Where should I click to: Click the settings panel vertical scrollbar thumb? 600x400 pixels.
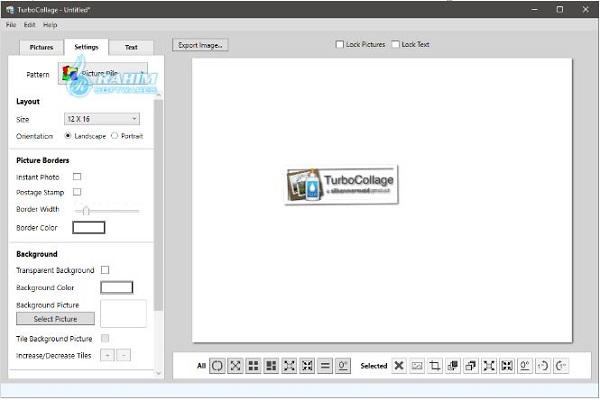[x=159, y=205]
